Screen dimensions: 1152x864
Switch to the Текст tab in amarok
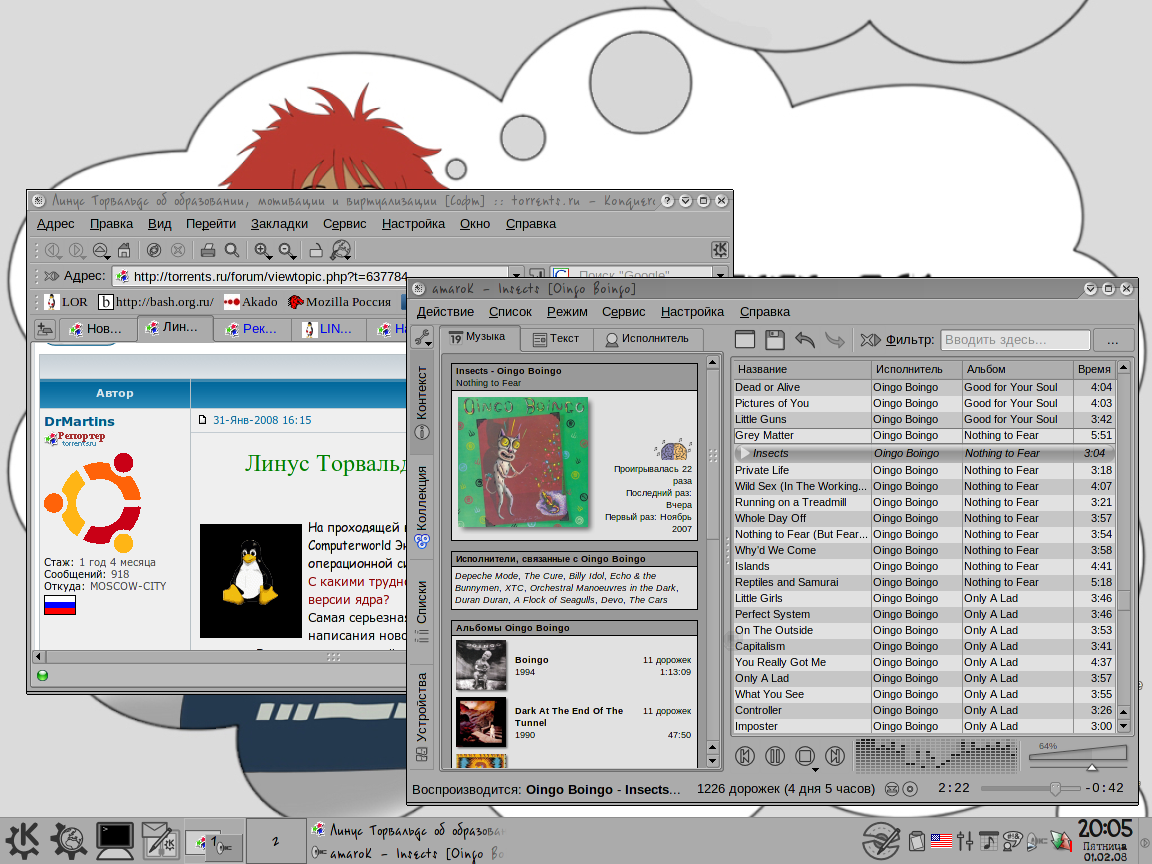tap(556, 339)
